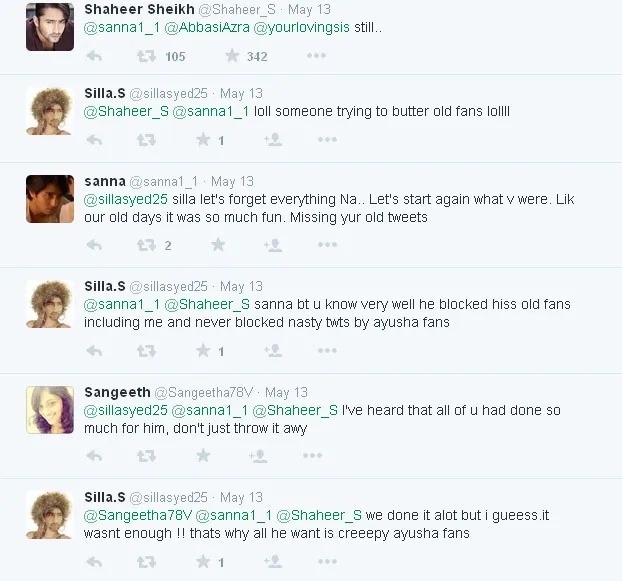Open more options on sanna's tweet
The image size is (622, 581).
coord(316,244)
